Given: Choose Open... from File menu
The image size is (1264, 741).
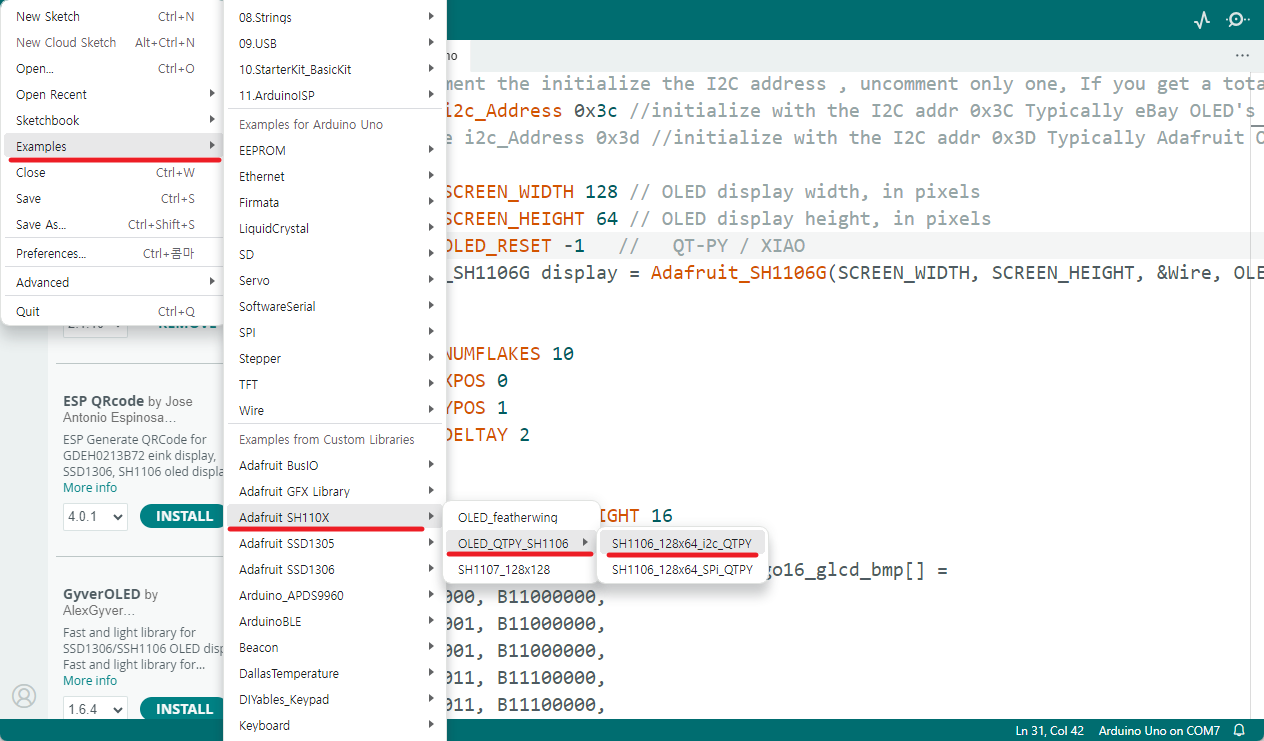Looking at the screenshot, I should [112, 69].
